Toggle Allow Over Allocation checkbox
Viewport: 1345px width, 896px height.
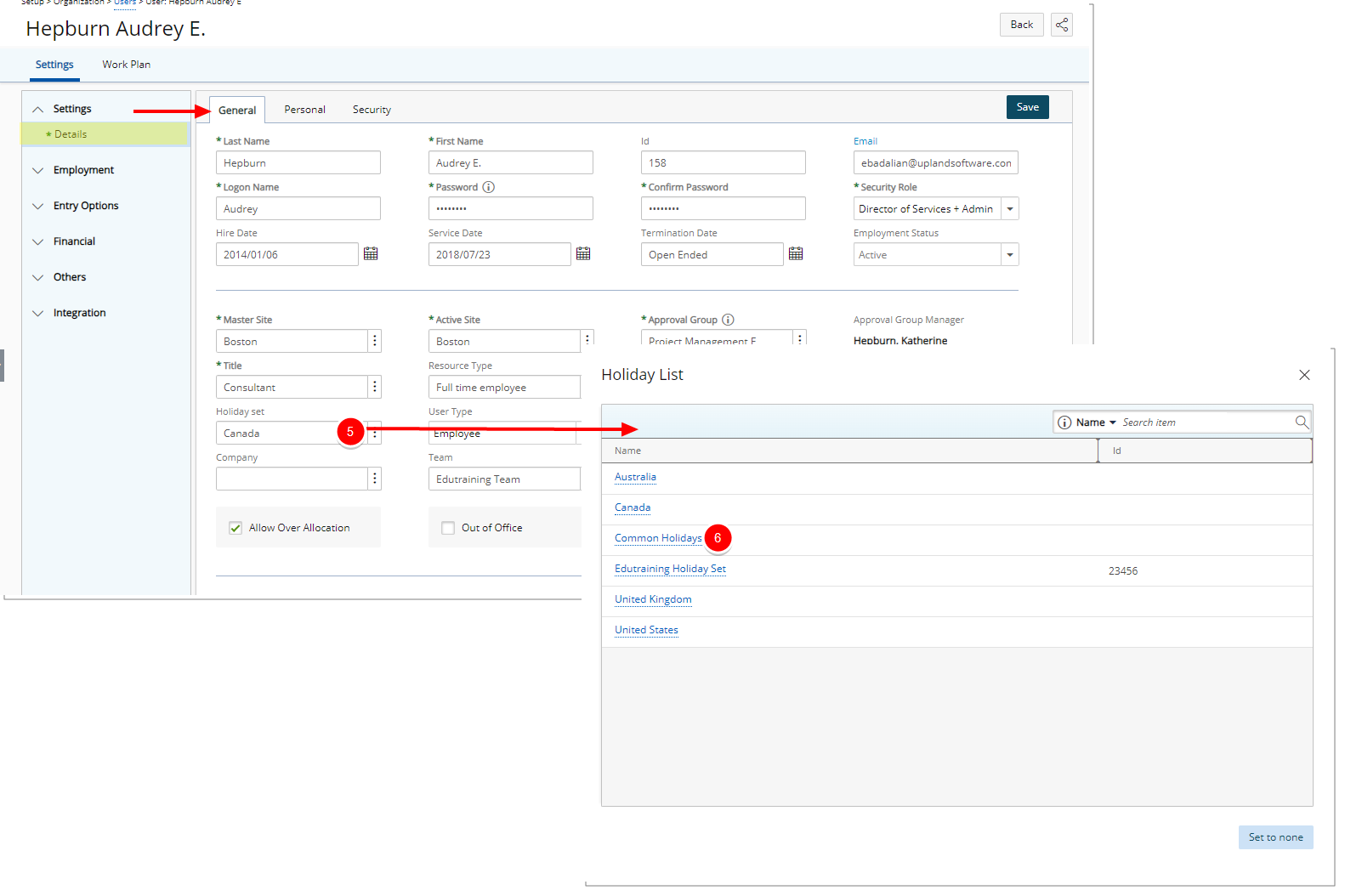tap(236, 528)
